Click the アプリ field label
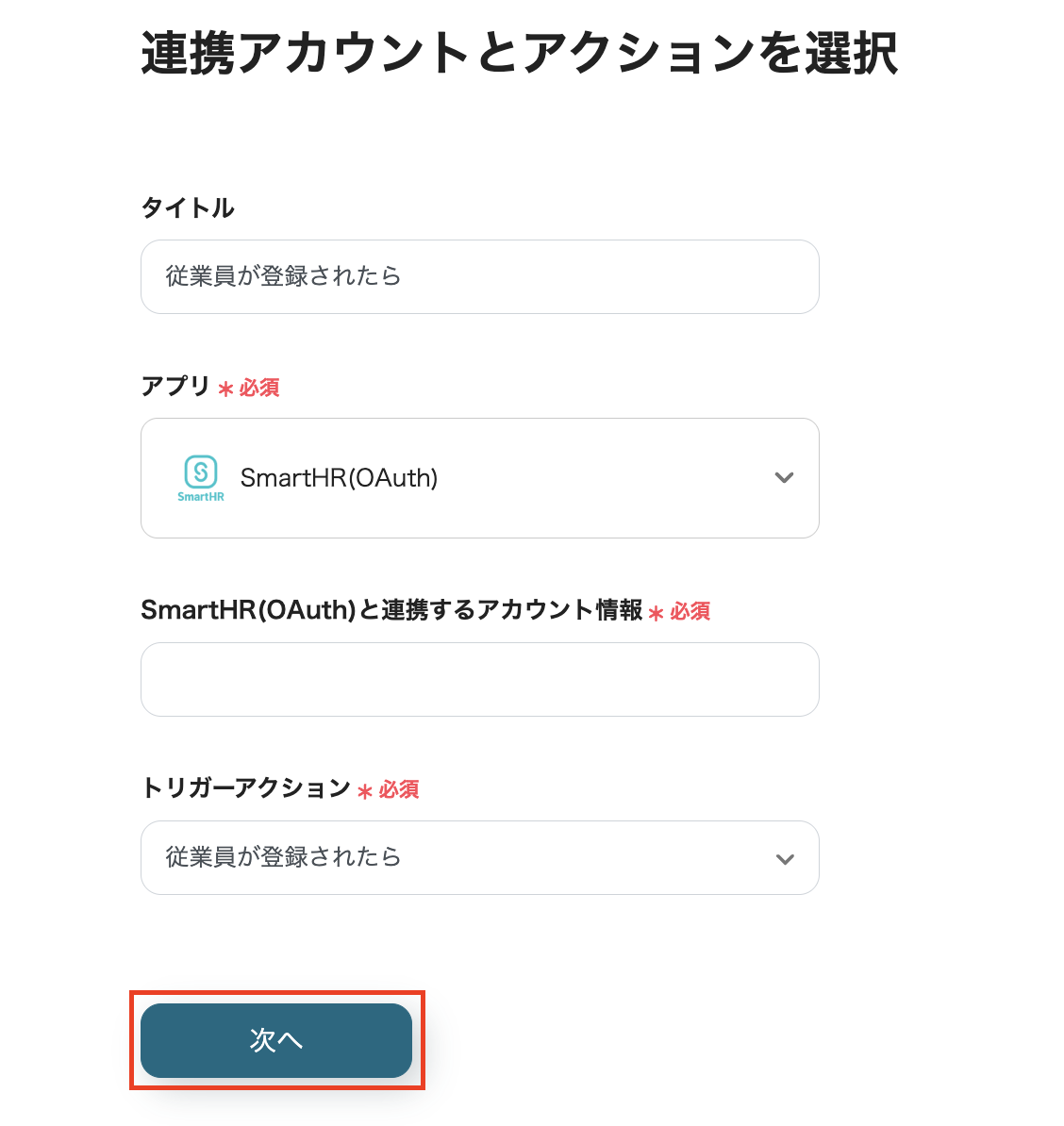1064x1126 pixels. 175,386
